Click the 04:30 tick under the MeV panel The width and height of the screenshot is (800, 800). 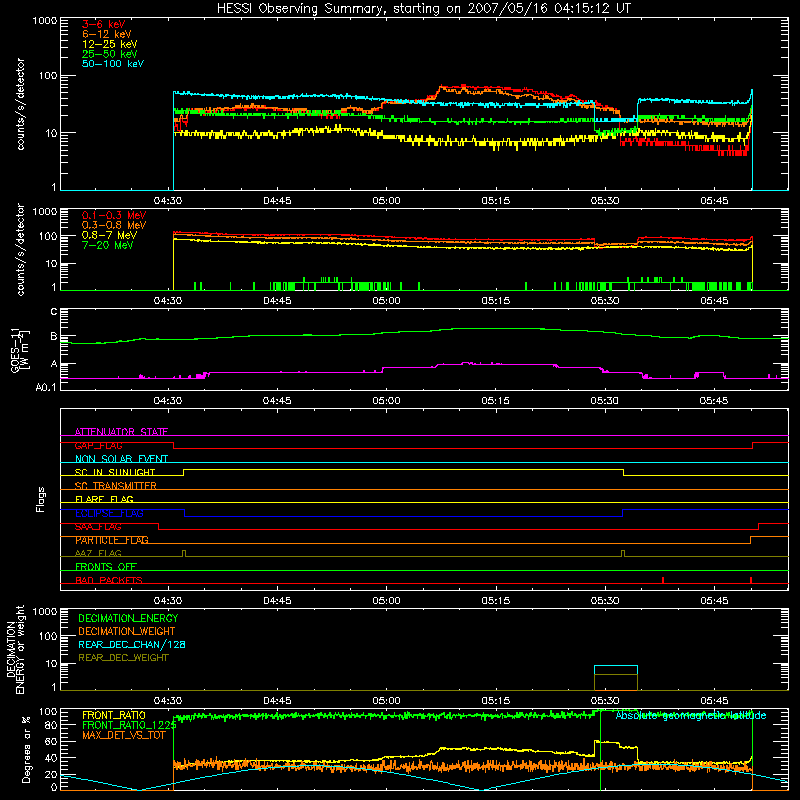(168, 301)
